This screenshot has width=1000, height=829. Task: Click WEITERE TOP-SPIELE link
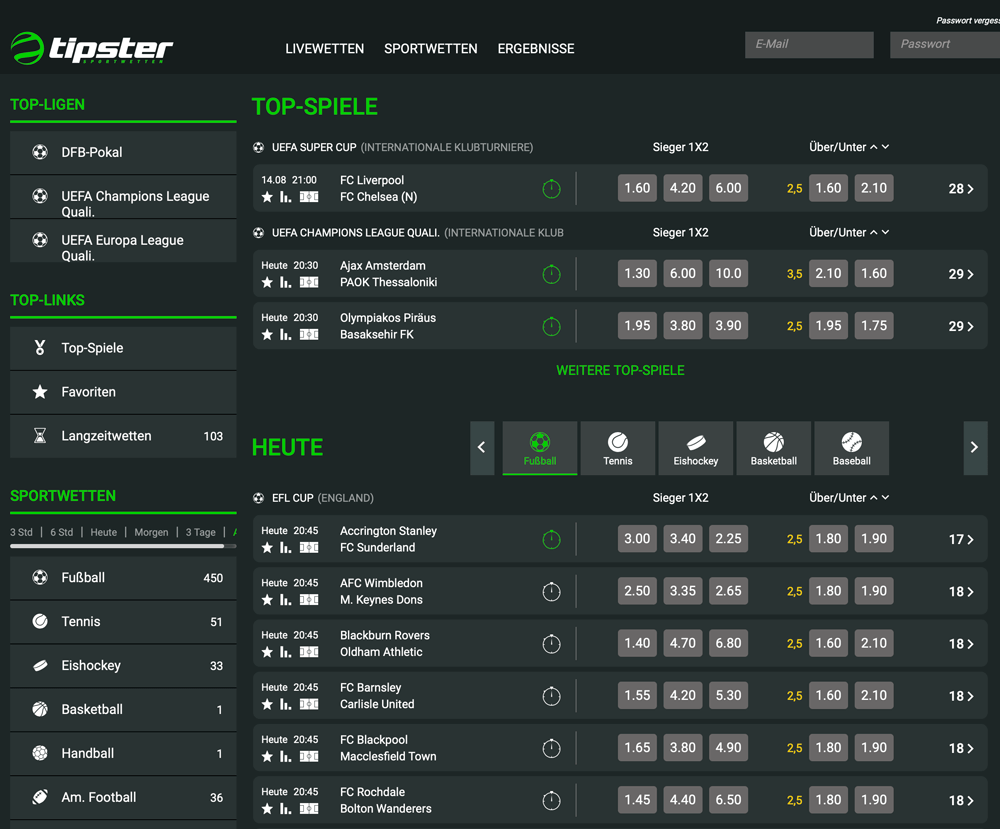point(621,370)
